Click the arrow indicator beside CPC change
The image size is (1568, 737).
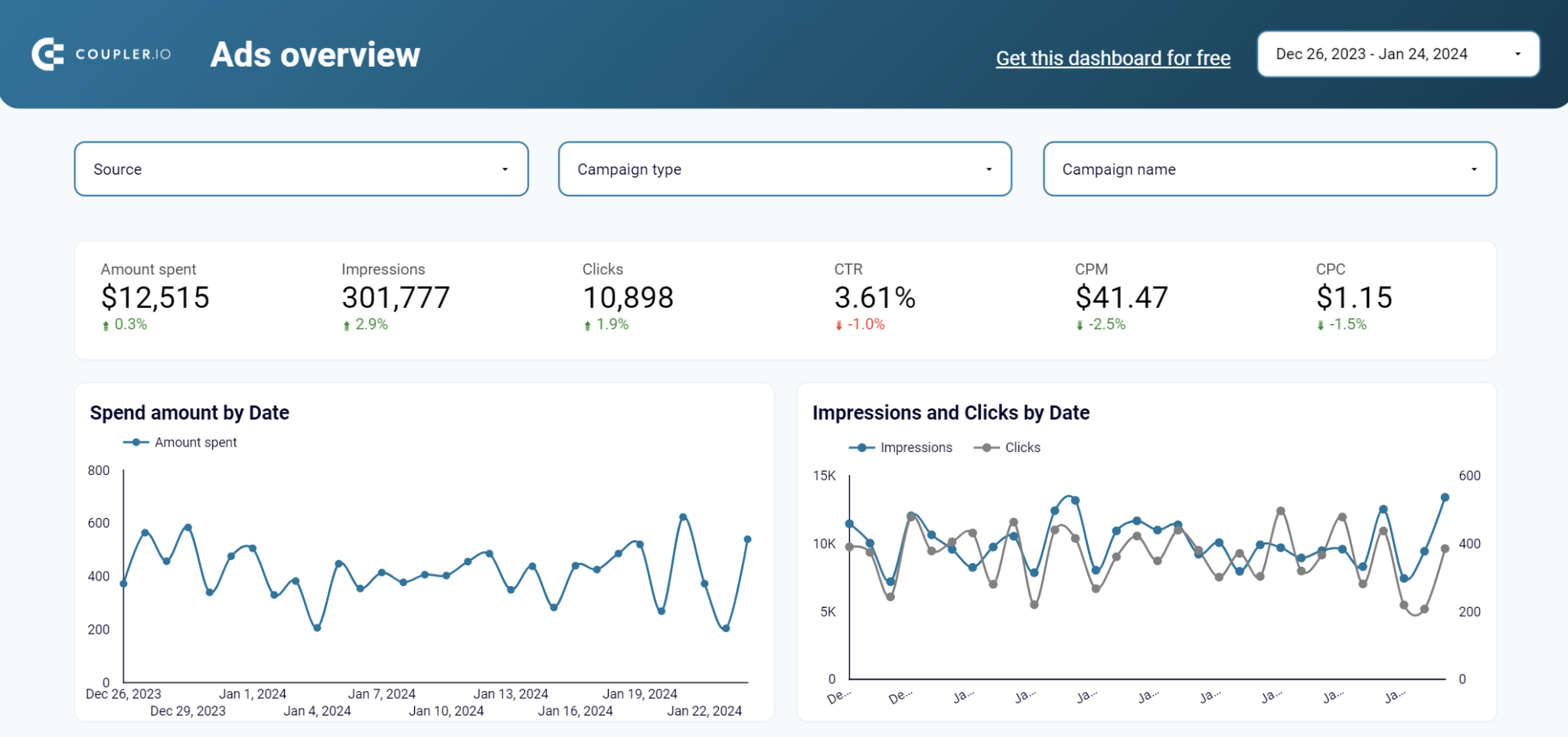(1319, 324)
